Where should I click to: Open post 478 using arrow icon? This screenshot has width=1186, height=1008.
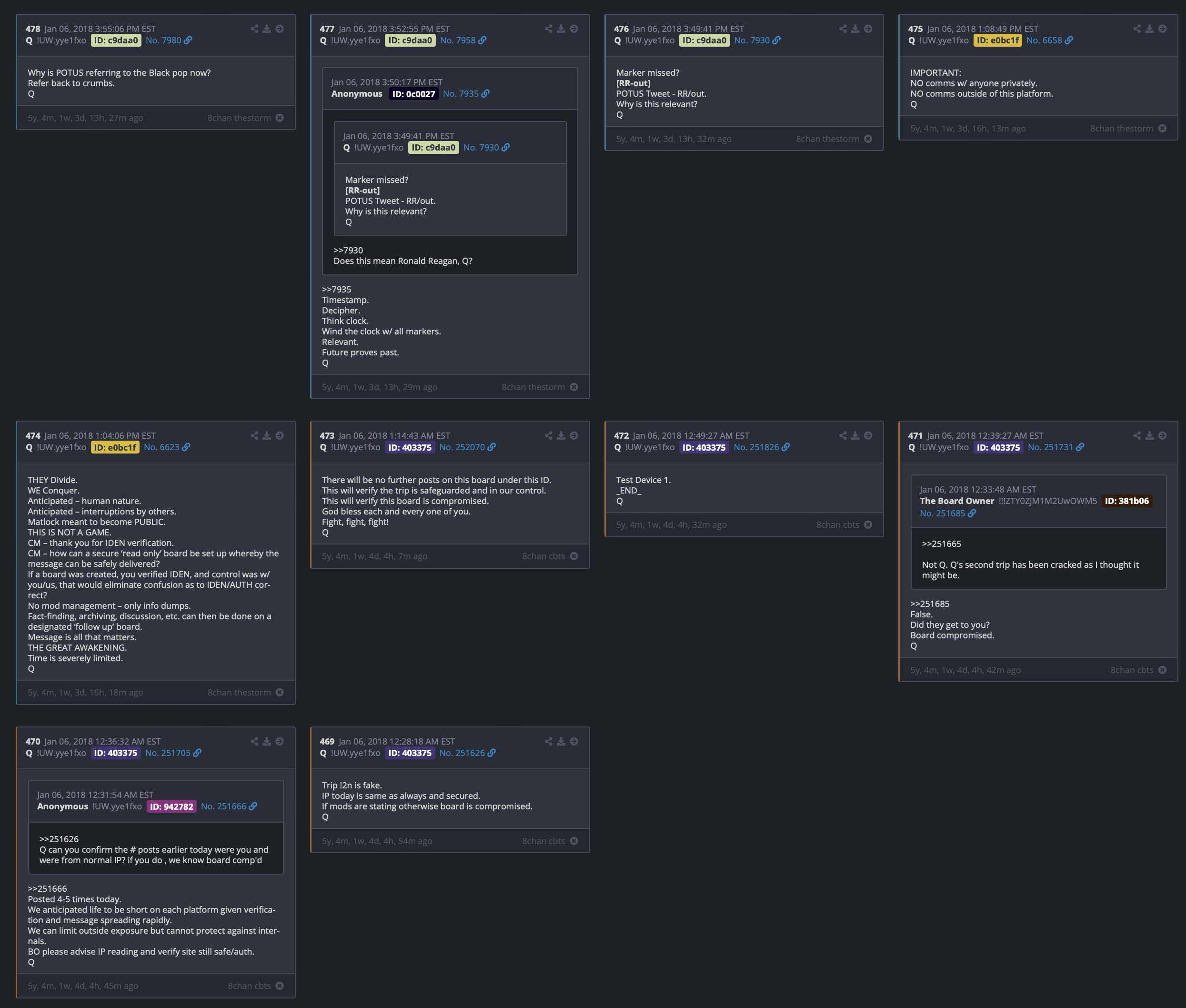(x=280, y=29)
